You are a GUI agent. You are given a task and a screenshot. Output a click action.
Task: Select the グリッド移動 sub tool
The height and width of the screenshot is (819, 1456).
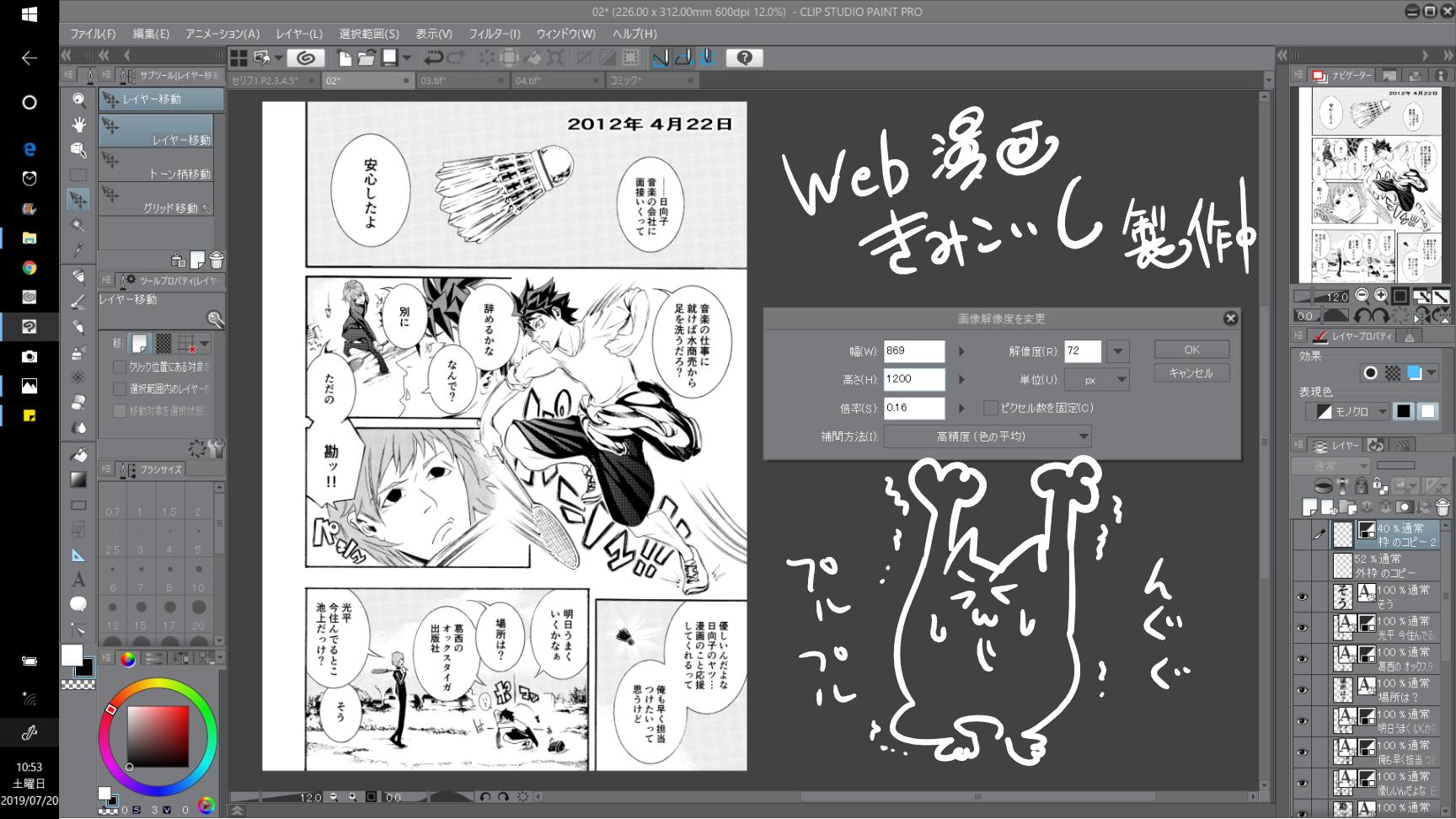click(x=156, y=199)
